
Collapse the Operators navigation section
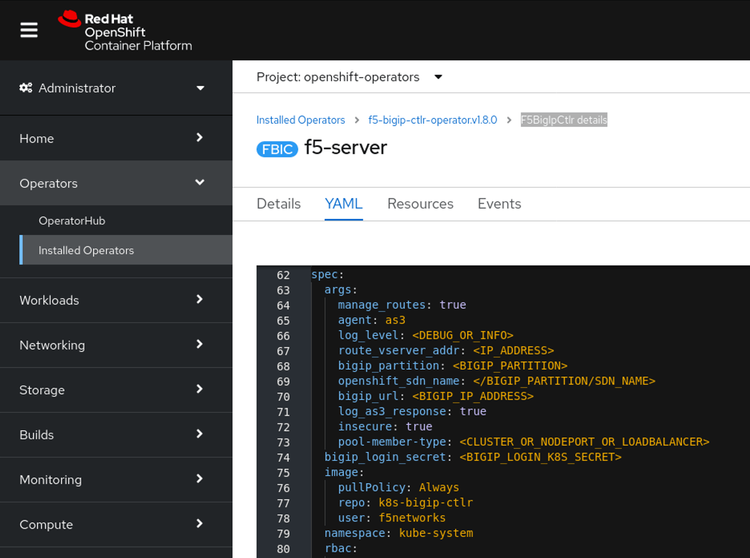(x=115, y=183)
